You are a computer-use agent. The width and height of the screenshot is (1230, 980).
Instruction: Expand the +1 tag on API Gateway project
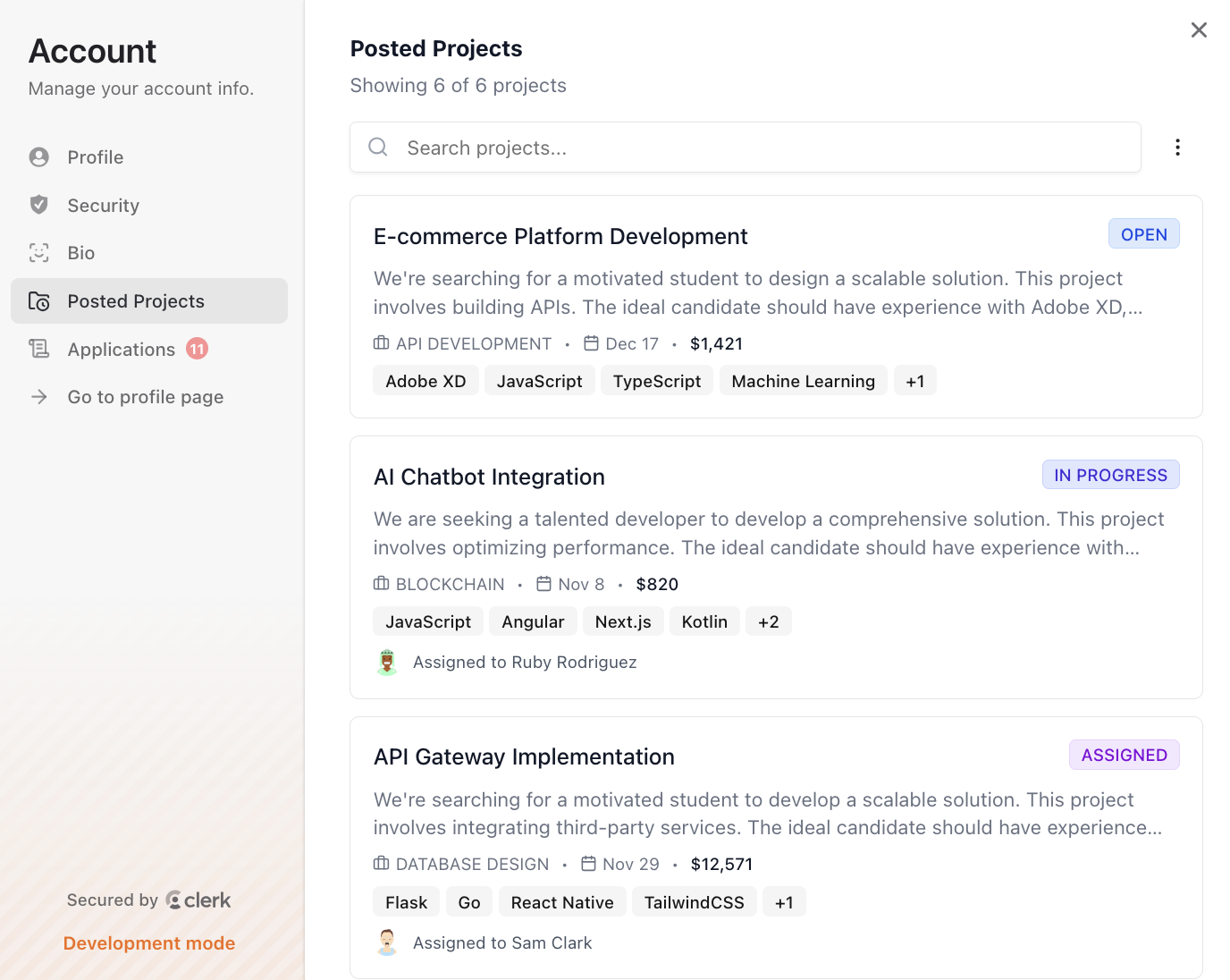[784, 902]
